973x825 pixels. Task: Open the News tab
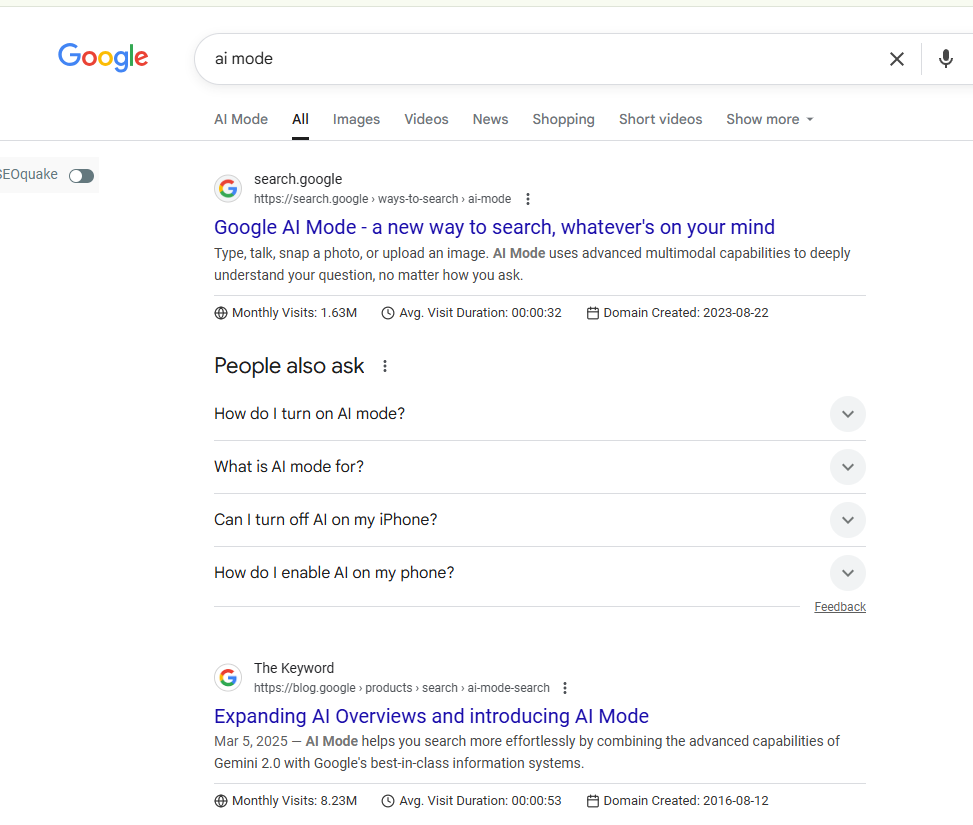(x=490, y=119)
